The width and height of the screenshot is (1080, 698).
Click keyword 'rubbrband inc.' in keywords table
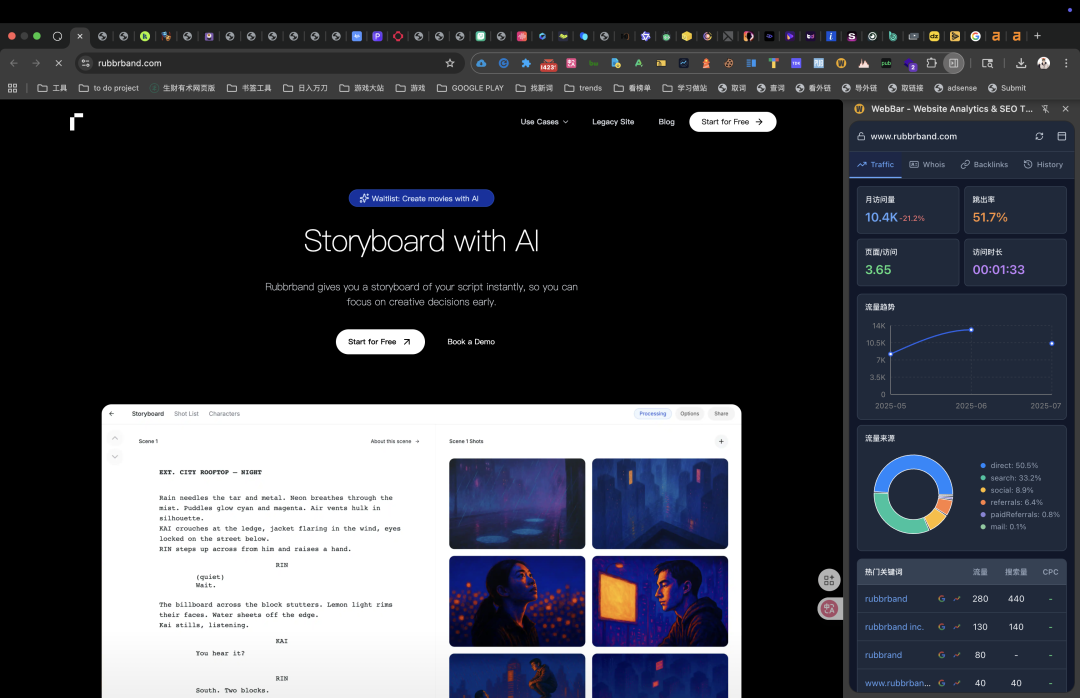click(x=894, y=627)
